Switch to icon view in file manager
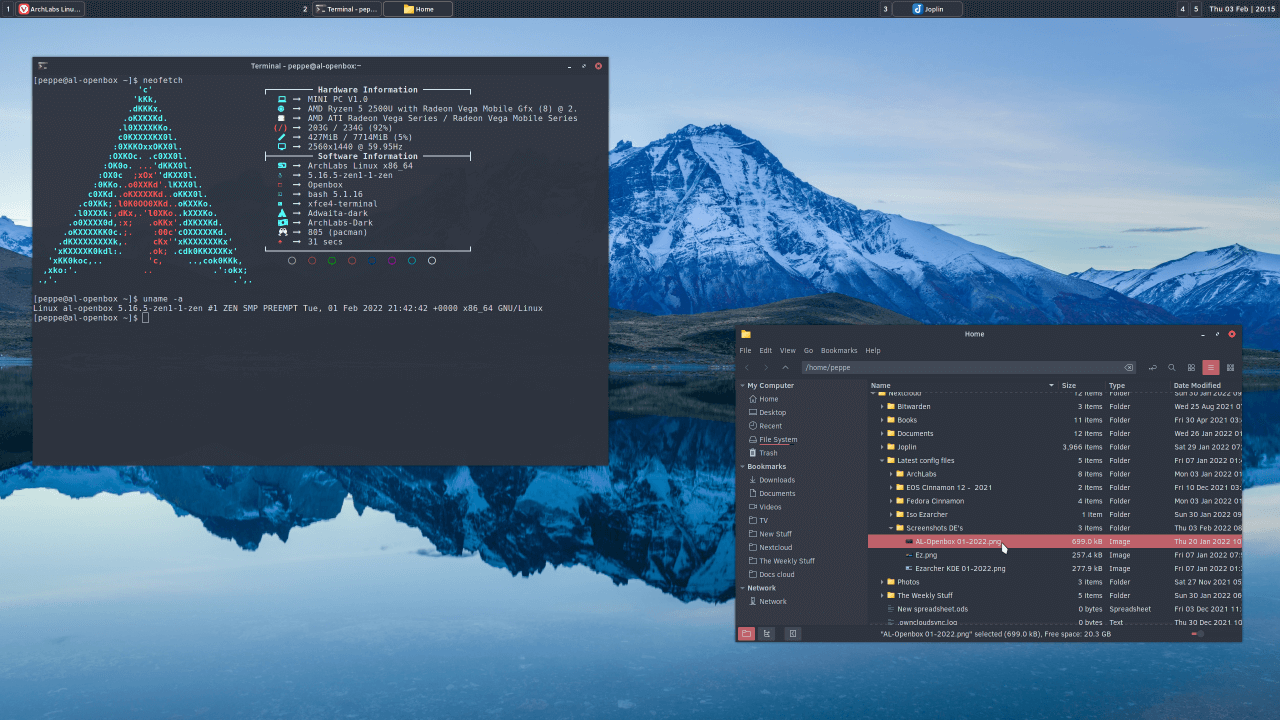The height and width of the screenshot is (720, 1280). pos(1191,368)
